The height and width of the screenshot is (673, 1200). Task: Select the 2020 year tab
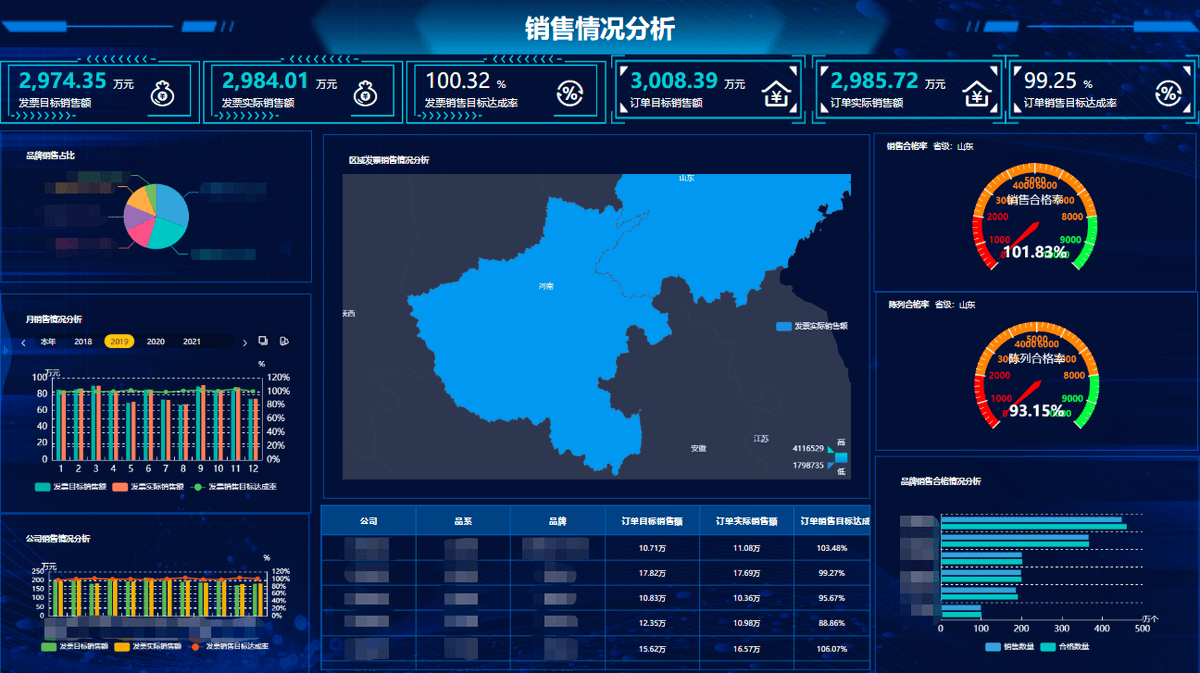(x=156, y=342)
